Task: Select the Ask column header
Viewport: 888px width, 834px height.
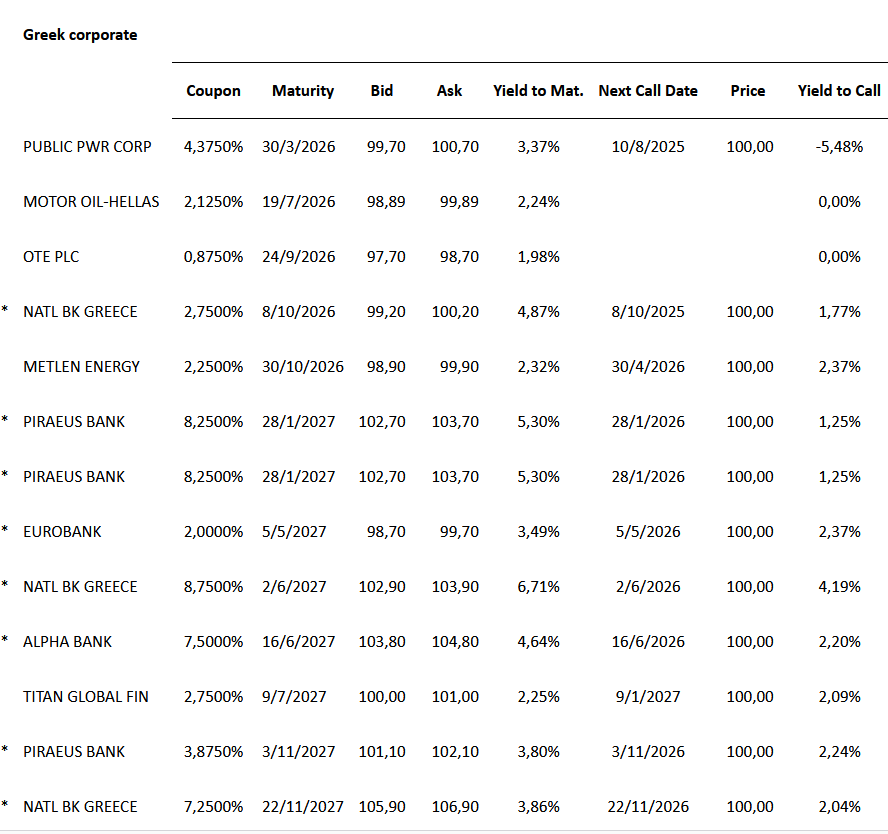Action: pos(449,91)
